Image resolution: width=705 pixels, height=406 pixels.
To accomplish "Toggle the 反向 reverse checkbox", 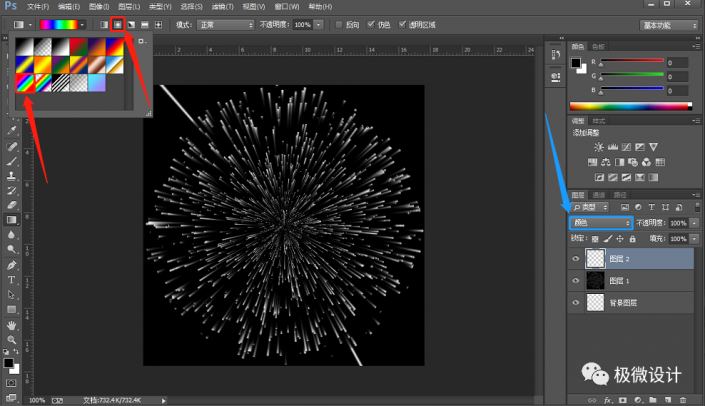I will (339, 23).
